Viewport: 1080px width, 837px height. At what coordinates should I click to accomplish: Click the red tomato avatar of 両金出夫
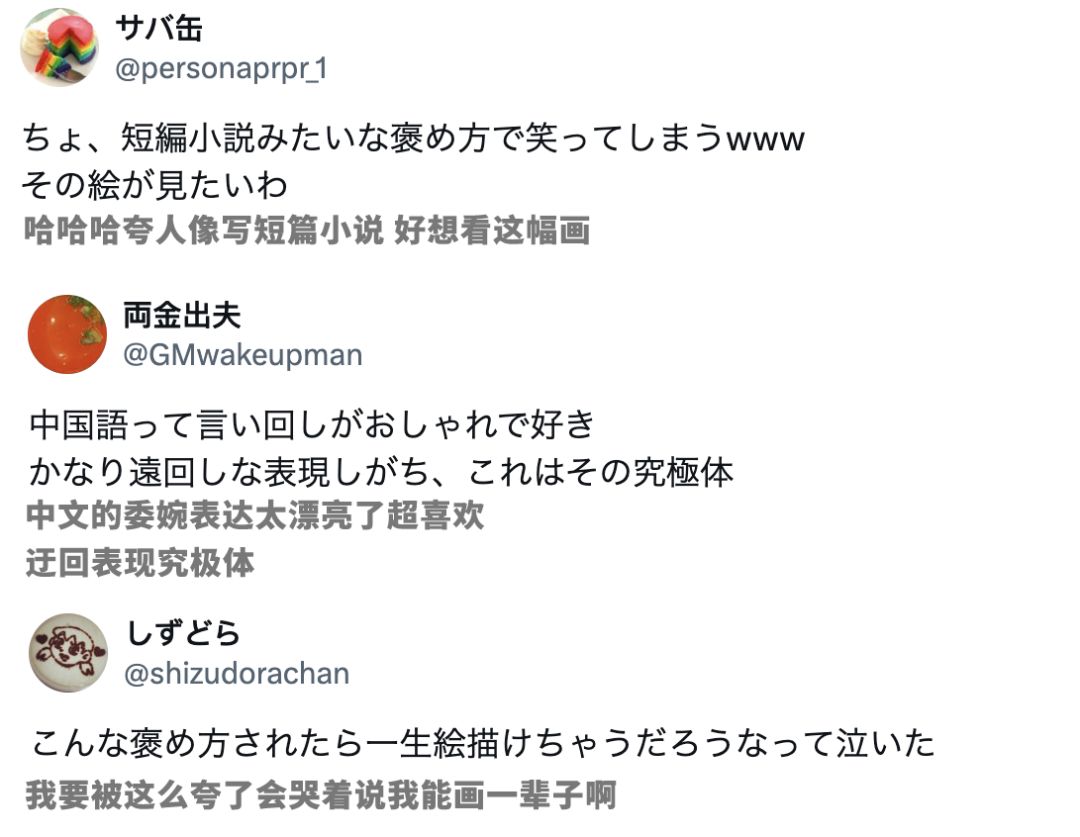coord(67,335)
